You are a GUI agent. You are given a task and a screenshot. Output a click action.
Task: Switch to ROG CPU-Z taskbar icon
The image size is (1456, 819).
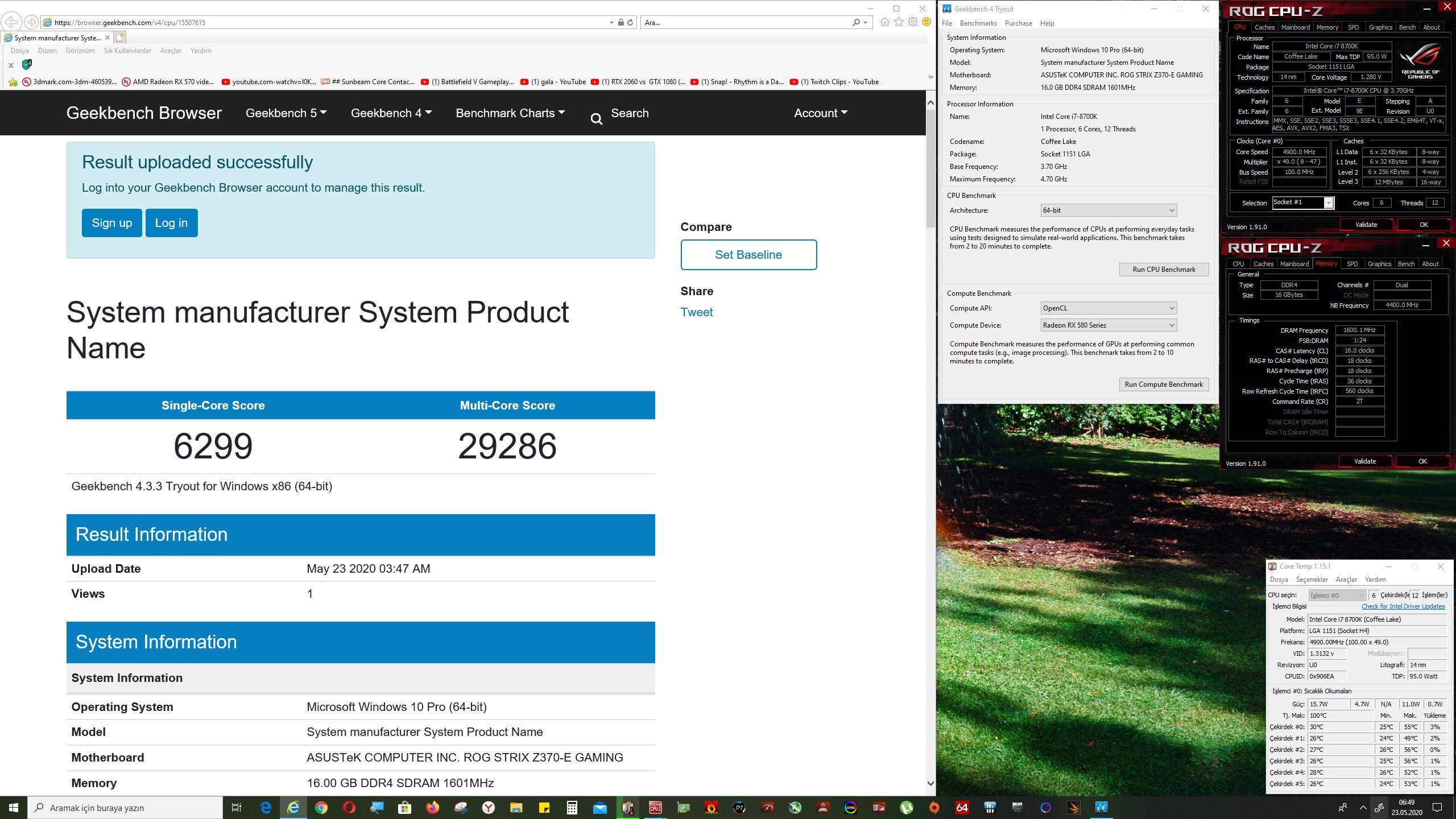655,808
